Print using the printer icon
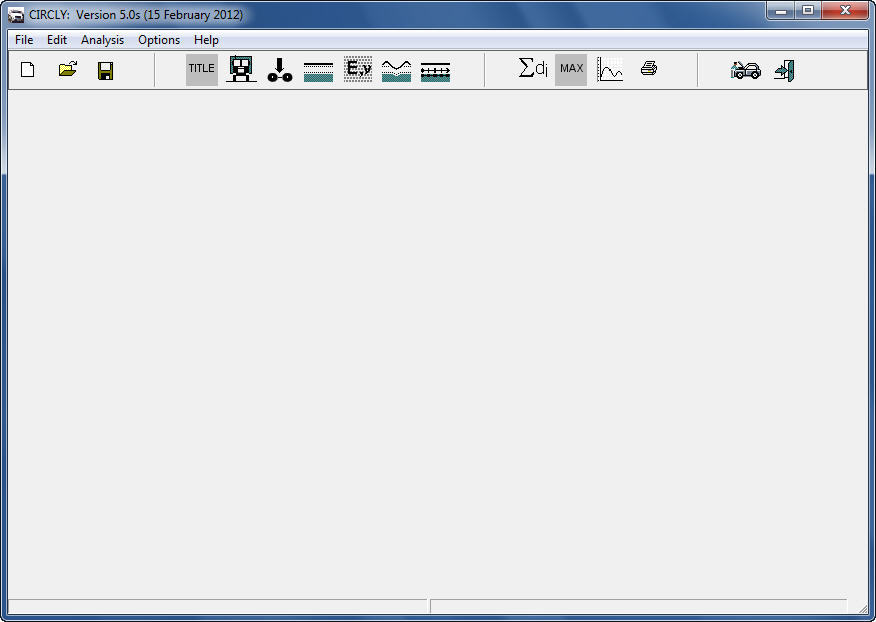This screenshot has width=876, height=622. tap(649, 68)
